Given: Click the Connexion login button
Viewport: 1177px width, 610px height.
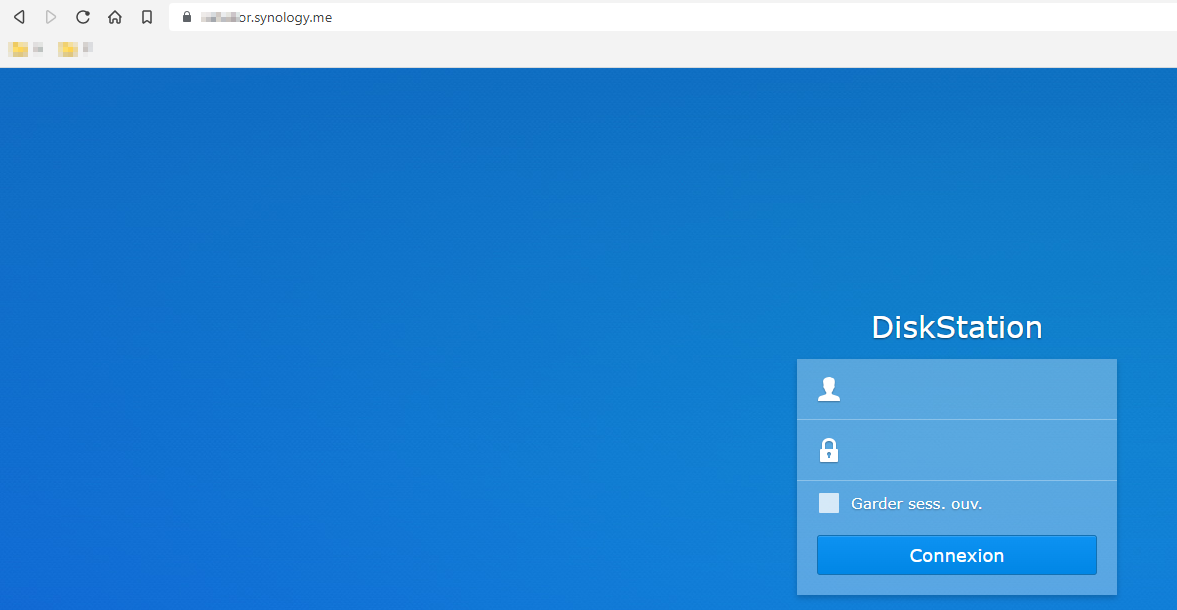Looking at the screenshot, I should (x=957, y=555).
